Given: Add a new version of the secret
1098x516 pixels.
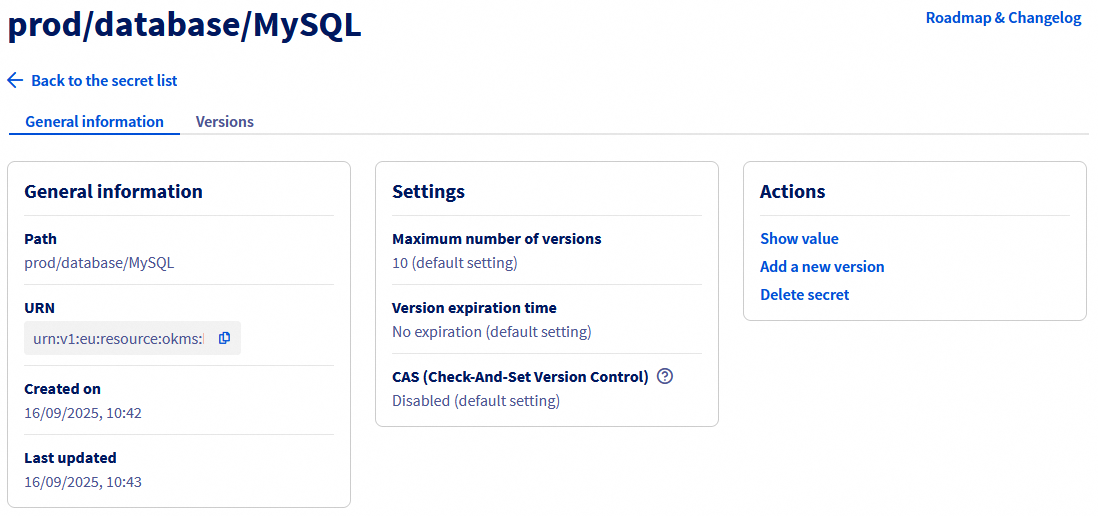Looking at the screenshot, I should [822, 267].
